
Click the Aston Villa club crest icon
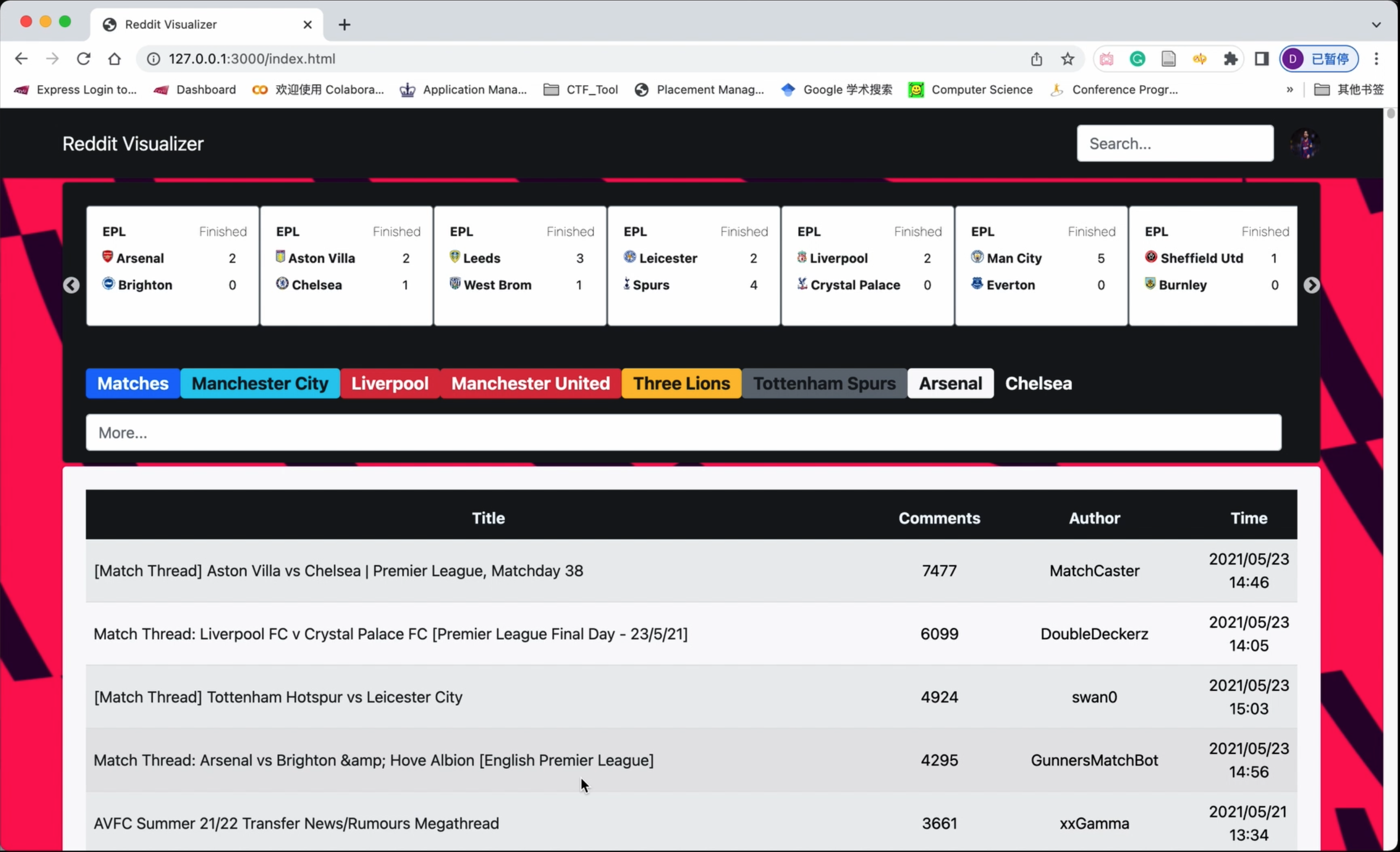(x=280, y=256)
